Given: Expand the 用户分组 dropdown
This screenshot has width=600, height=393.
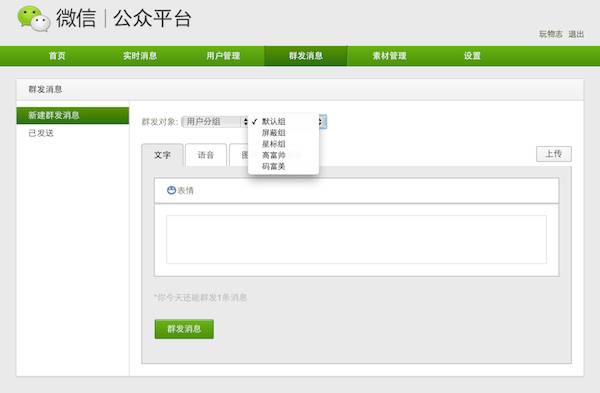Looking at the screenshot, I should point(215,122).
